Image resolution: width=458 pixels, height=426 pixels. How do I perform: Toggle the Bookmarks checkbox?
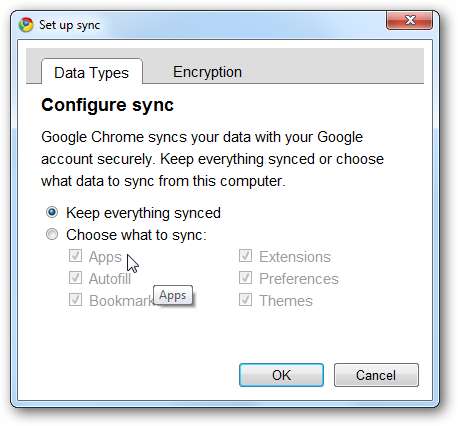point(75,300)
